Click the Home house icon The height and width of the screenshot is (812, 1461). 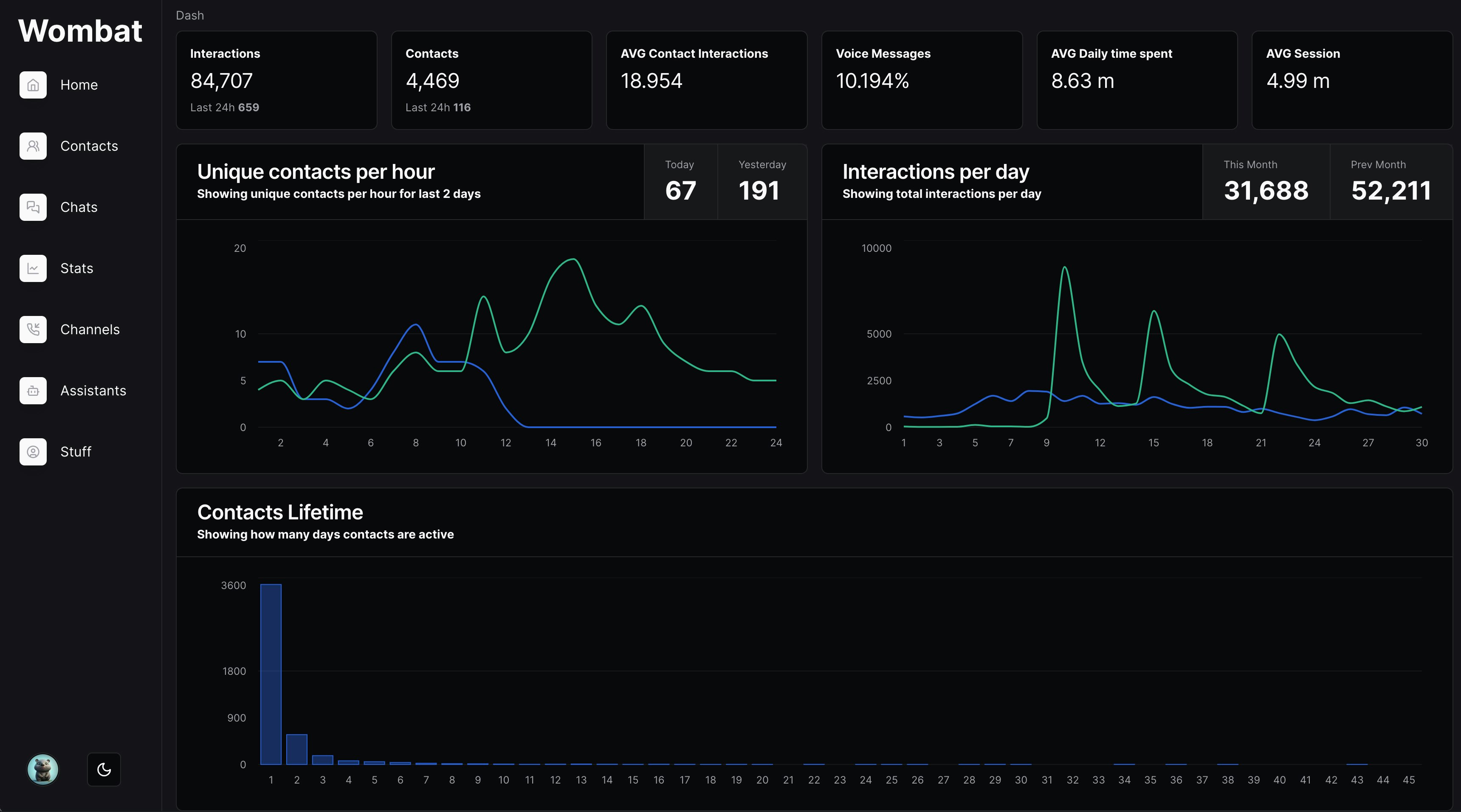pos(33,85)
